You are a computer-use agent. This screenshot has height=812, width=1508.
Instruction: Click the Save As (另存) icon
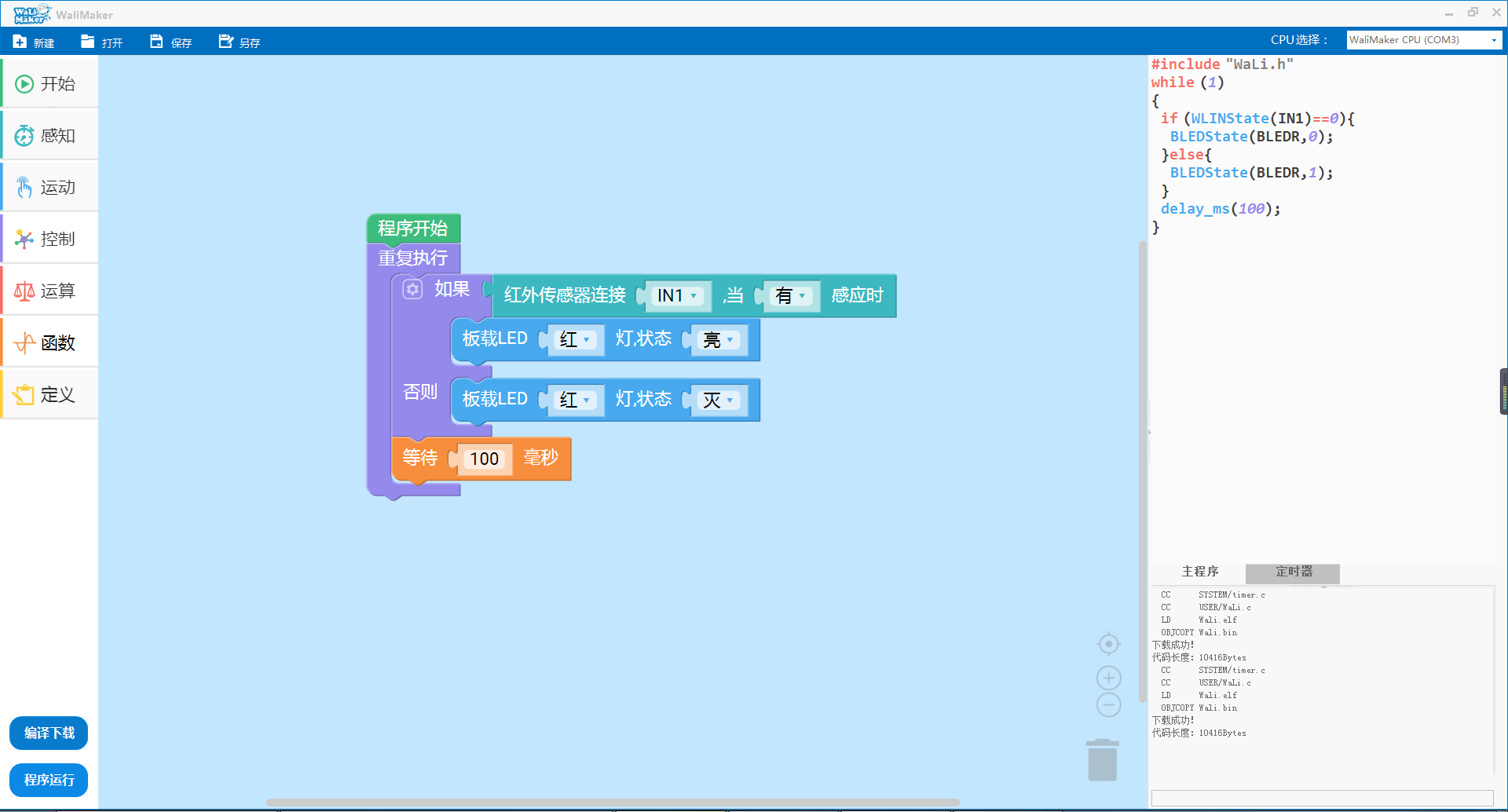(226, 42)
